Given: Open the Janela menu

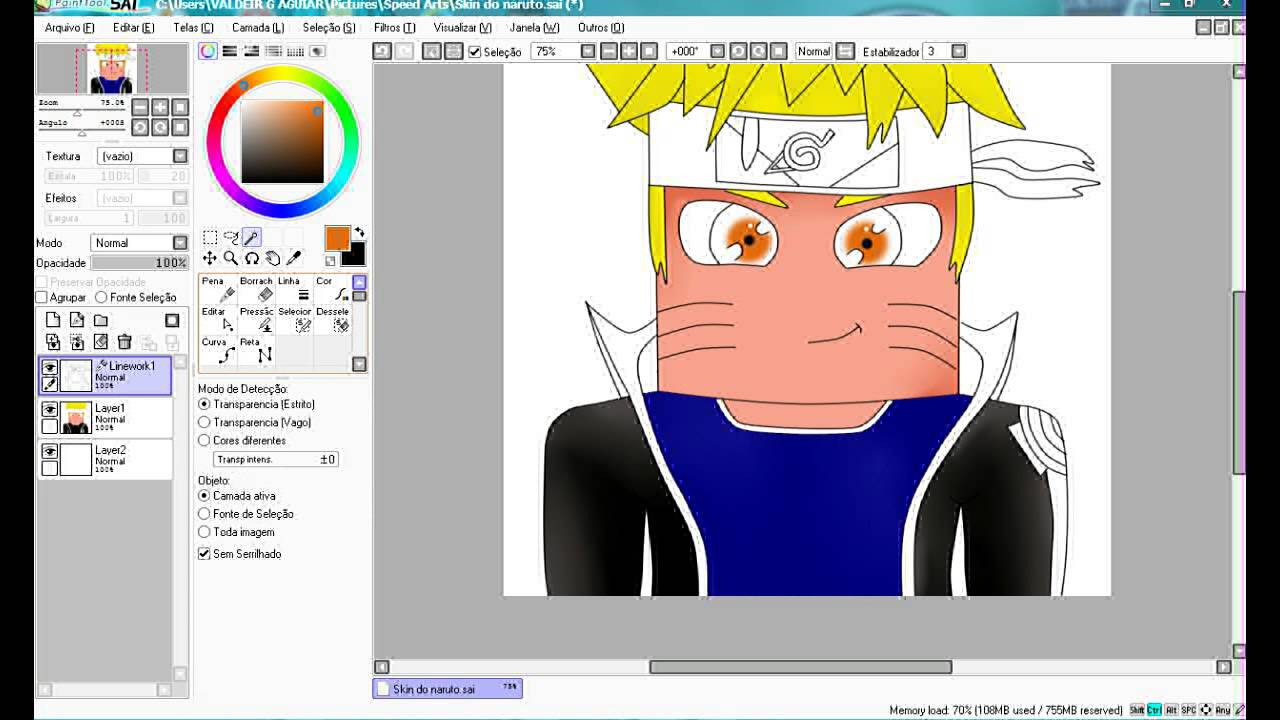Looking at the screenshot, I should [x=534, y=28].
